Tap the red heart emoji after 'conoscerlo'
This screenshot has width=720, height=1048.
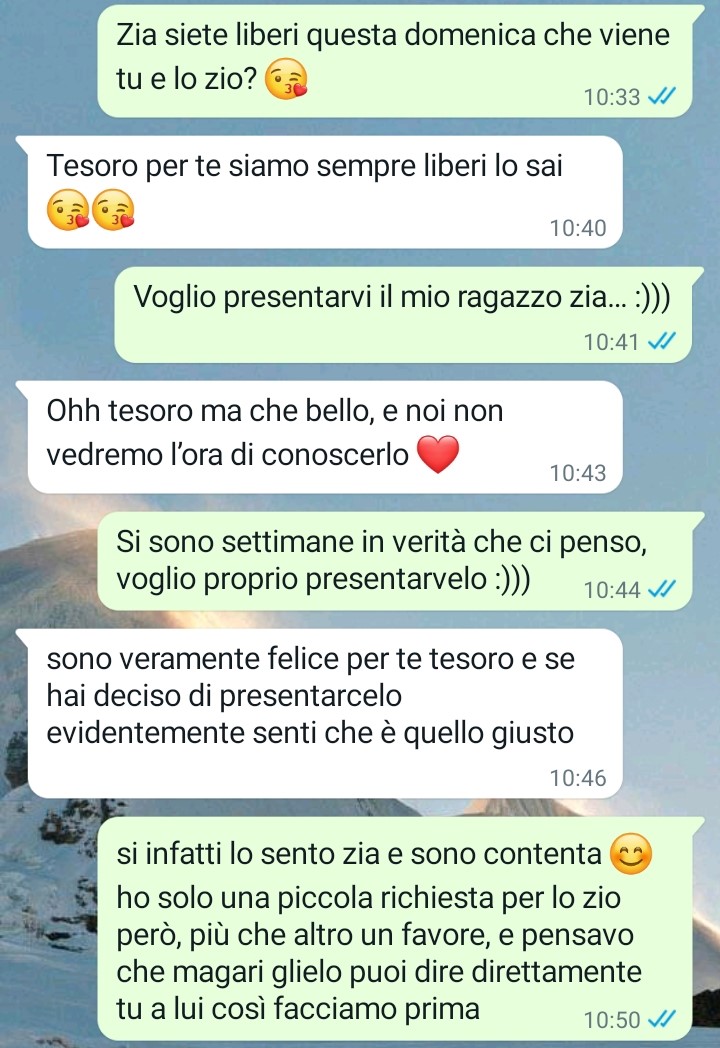(x=438, y=454)
